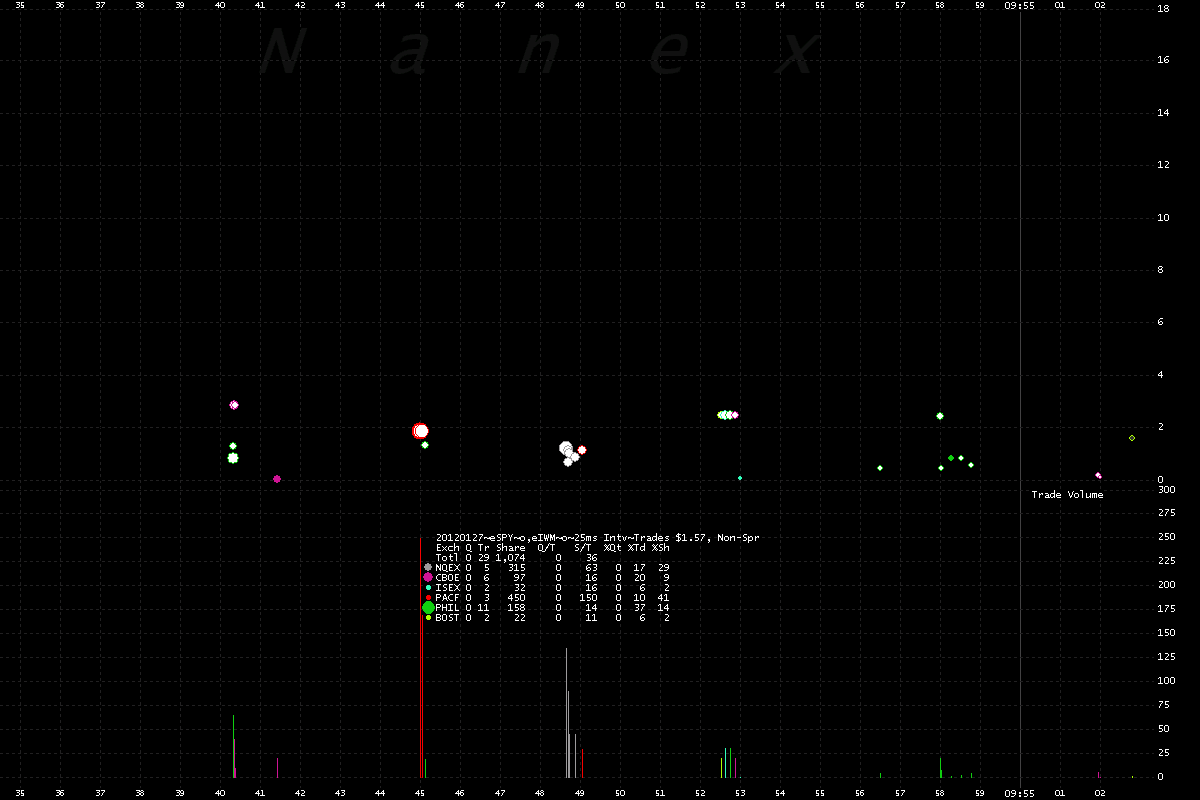Click the gray NQEX legend marker
The height and width of the screenshot is (800, 1200).
tap(428, 567)
